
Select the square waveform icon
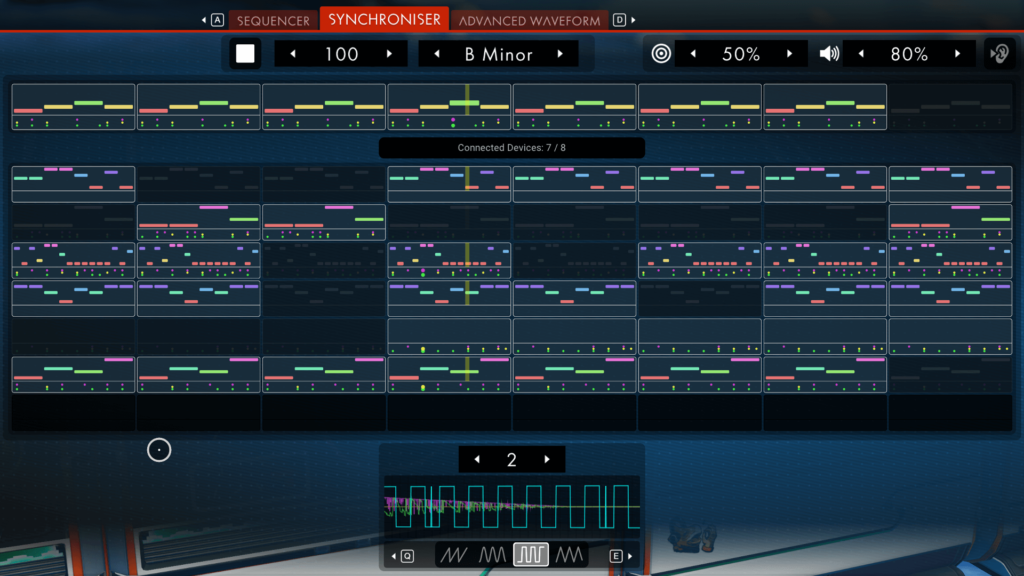pyautogui.click(x=531, y=555)
